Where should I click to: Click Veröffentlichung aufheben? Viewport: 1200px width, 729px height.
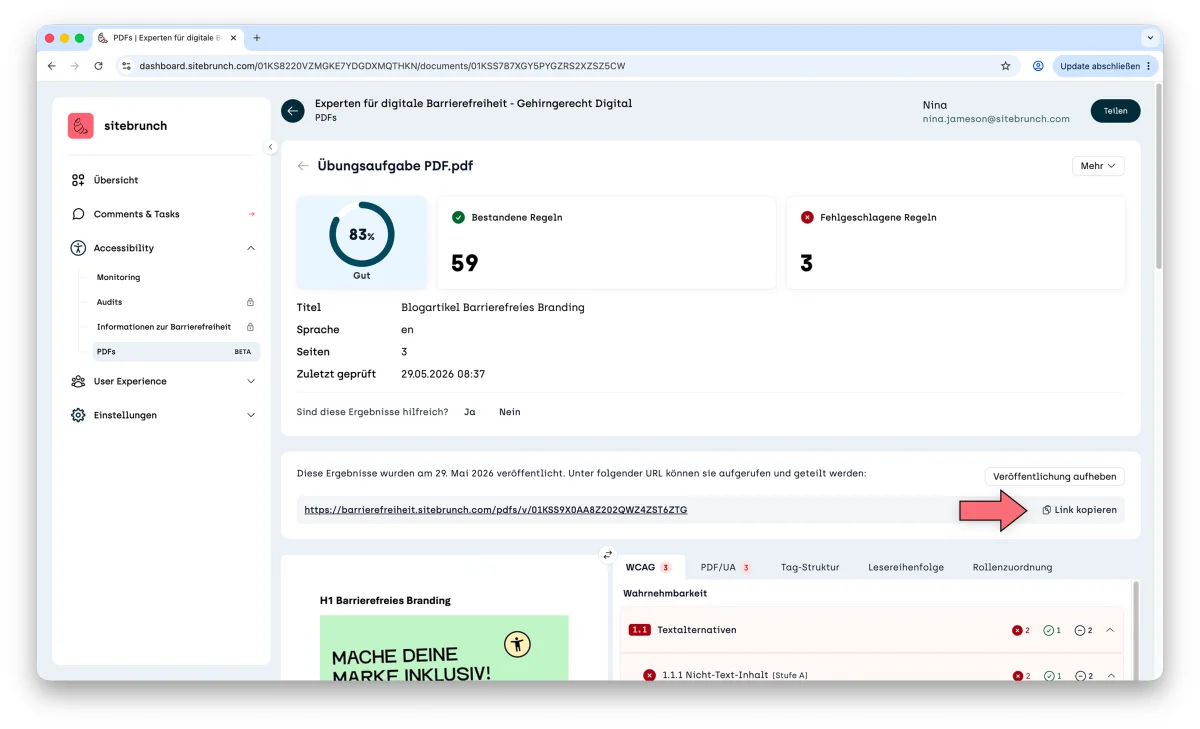[x=1055, y=477]
